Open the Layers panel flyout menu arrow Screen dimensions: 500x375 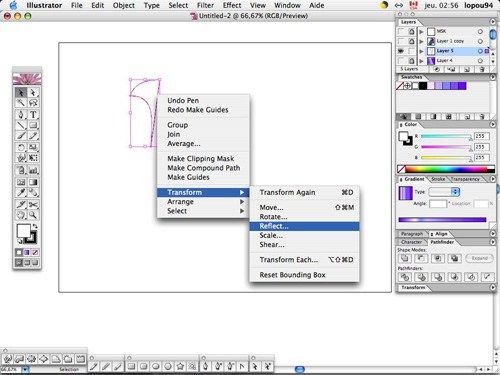tap(493, 21)
